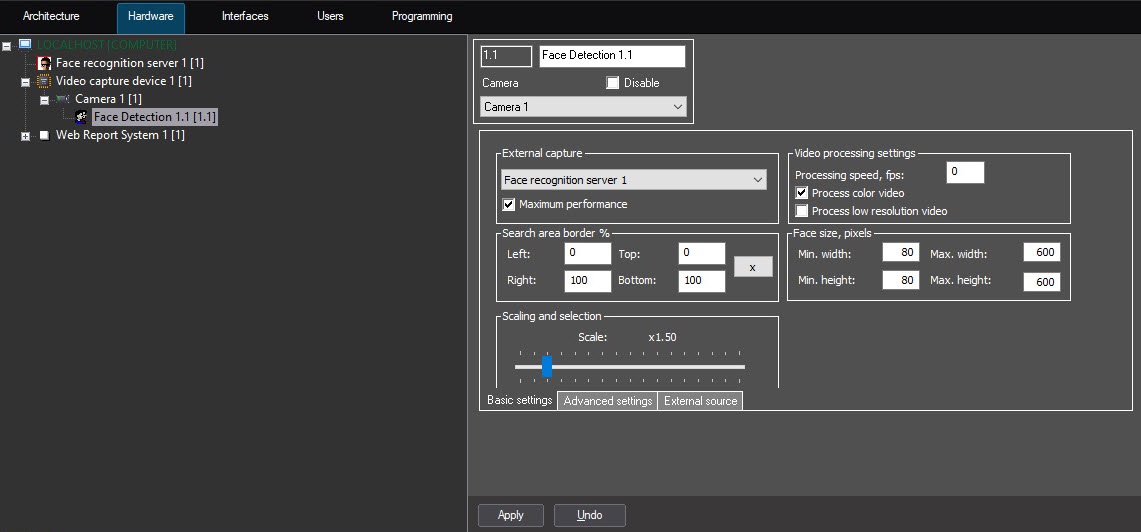Viewport: 1141px width, 532px height.
Task: Click the Face recognition server 1 icon
Action: coord(44,63)
